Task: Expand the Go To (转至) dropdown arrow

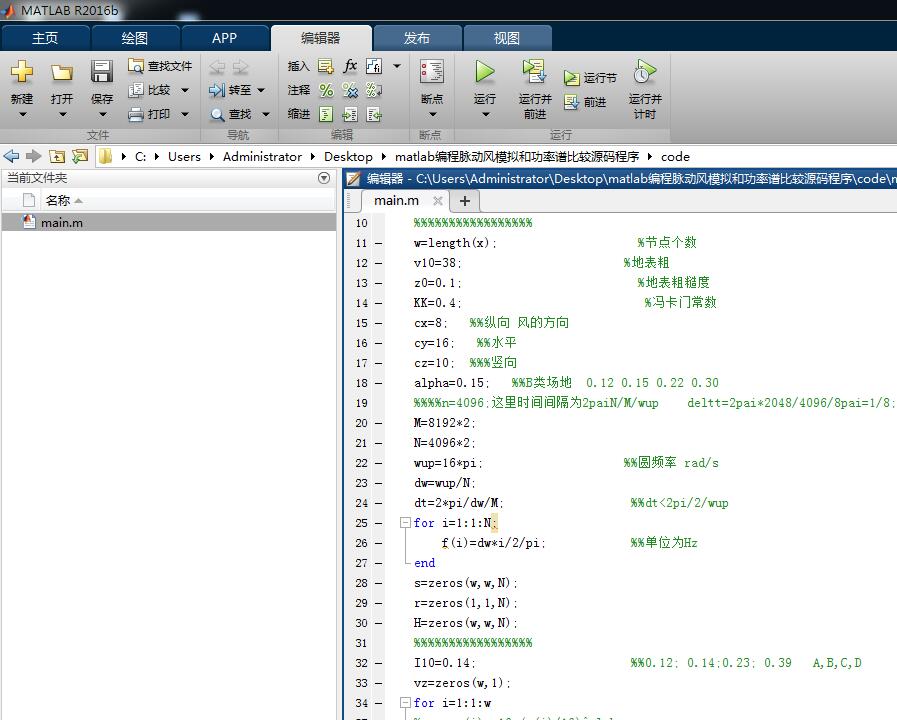Action: [x=261, y=90]
